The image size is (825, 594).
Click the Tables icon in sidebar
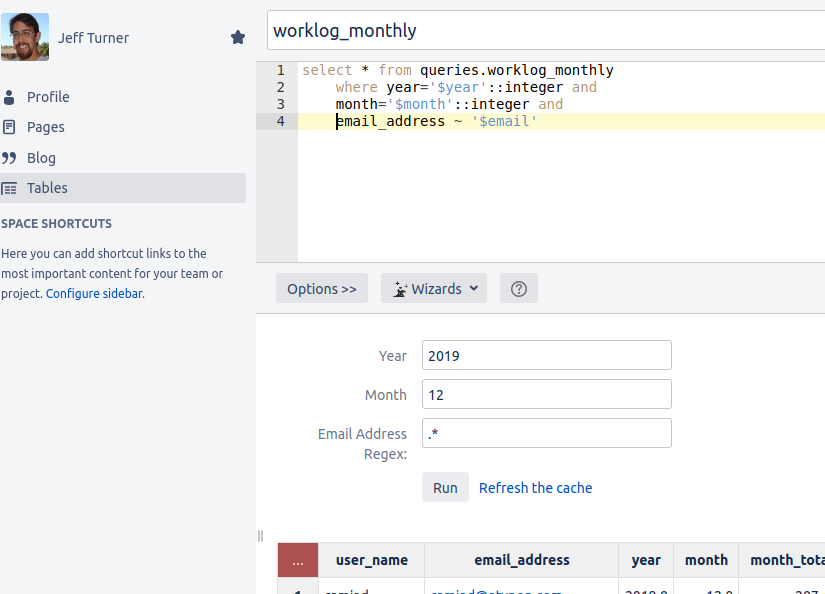pyautogui.click(x=10, y=188)
